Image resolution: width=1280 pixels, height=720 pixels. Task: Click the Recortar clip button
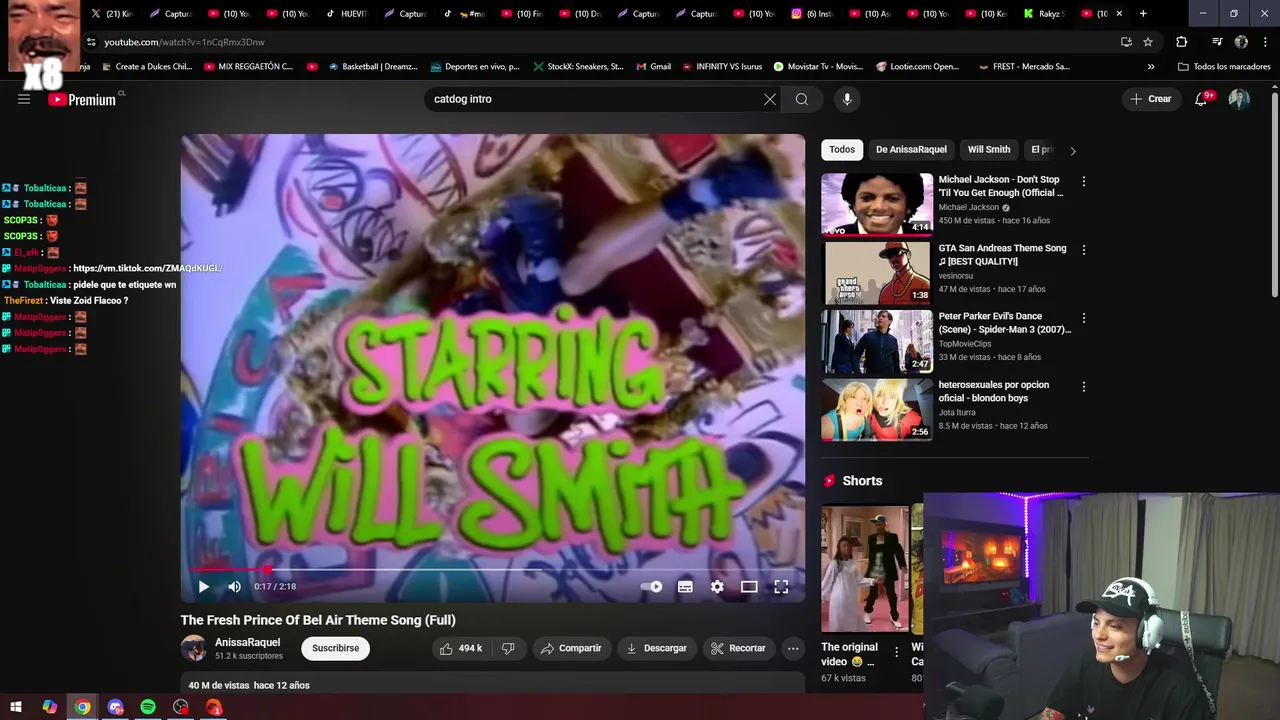click(738, 648)
